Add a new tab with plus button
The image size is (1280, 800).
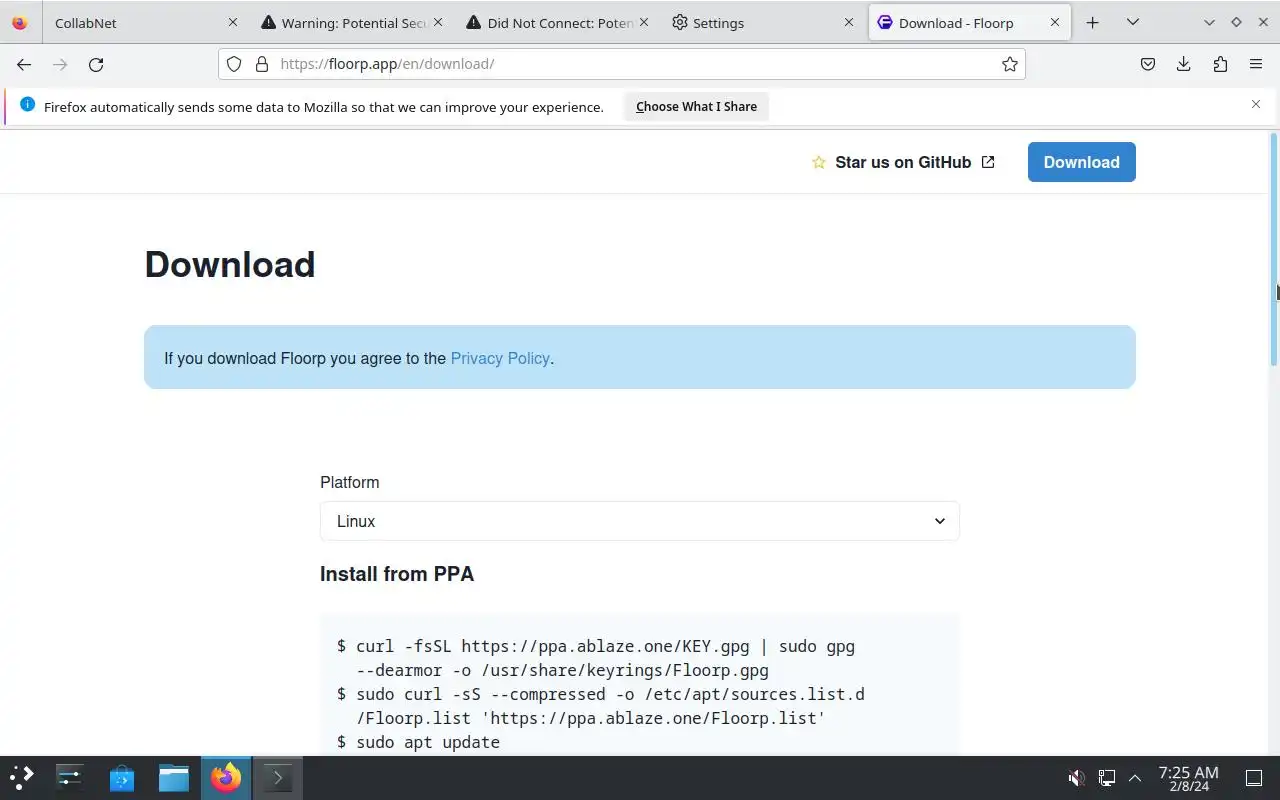coord(1092,22)
